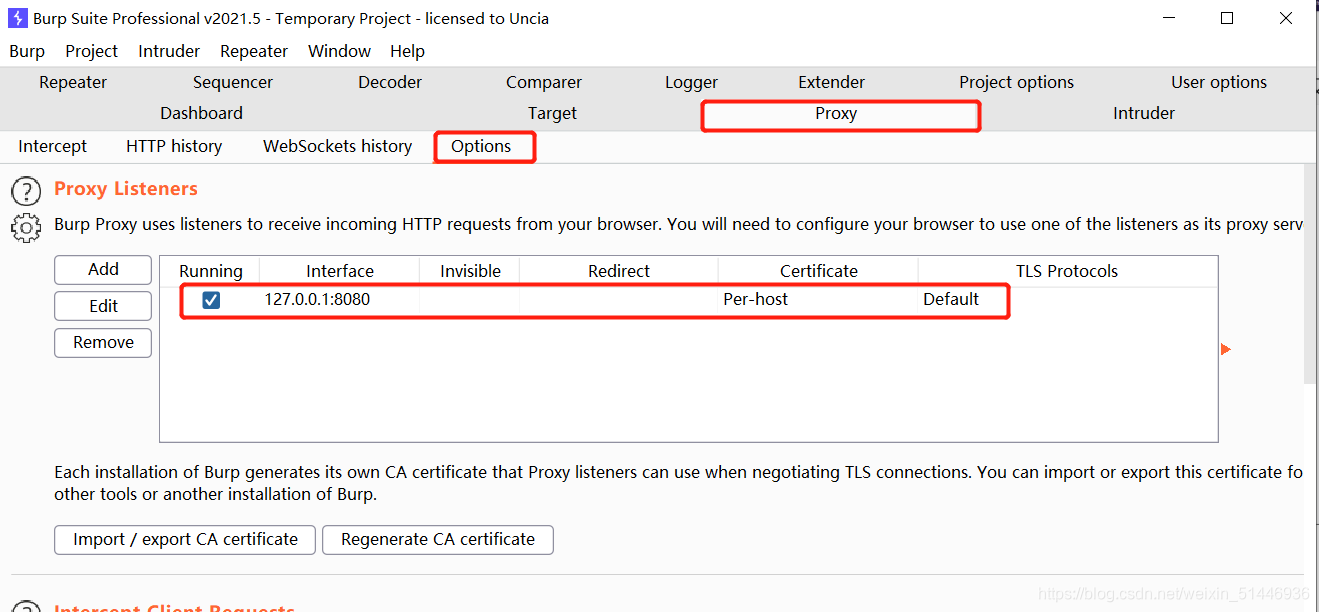
Task: Open the Intercept sub-tab
Action: [x=53, y=146]
